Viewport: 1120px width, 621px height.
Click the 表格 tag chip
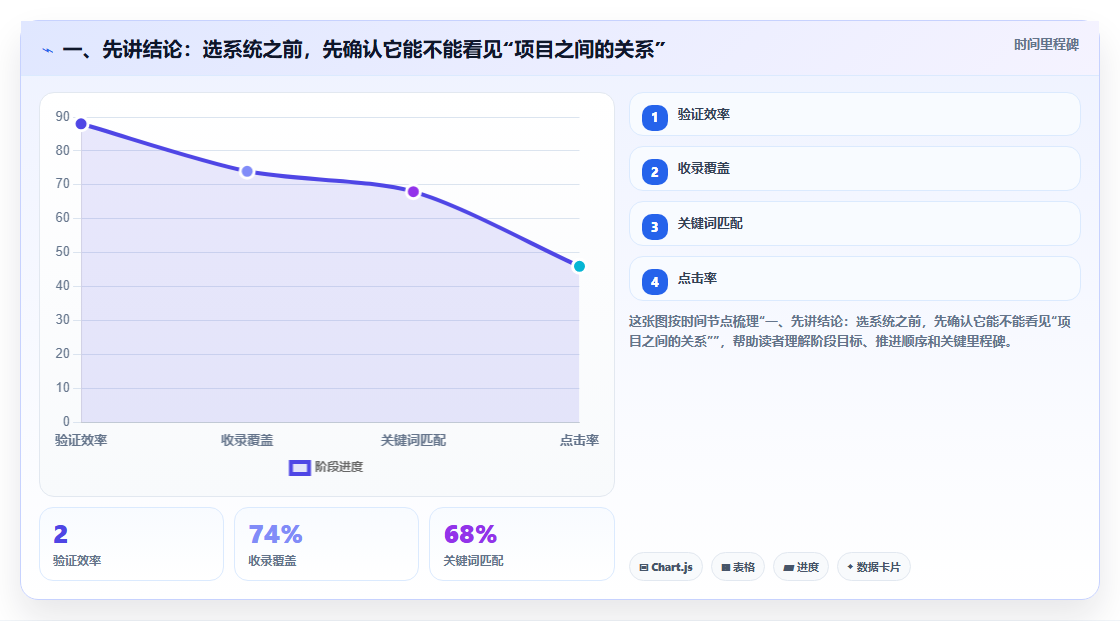pos(738,567)
